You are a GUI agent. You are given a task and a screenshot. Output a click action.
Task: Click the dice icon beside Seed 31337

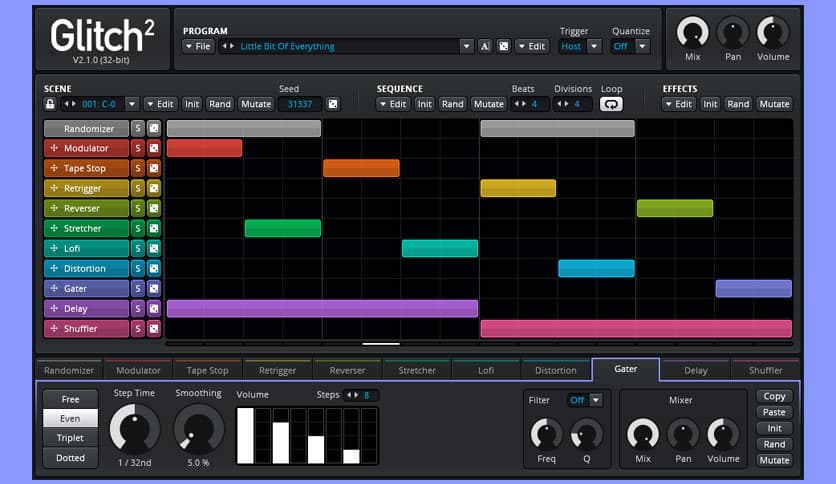[x=333, y=104]
